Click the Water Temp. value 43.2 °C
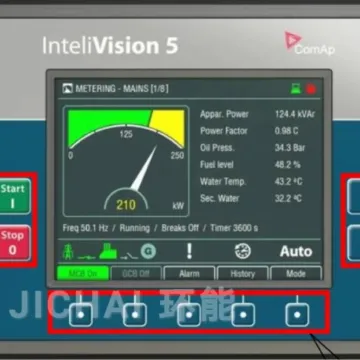The height and width of the screenshot is (360, 360). [288, 181]
